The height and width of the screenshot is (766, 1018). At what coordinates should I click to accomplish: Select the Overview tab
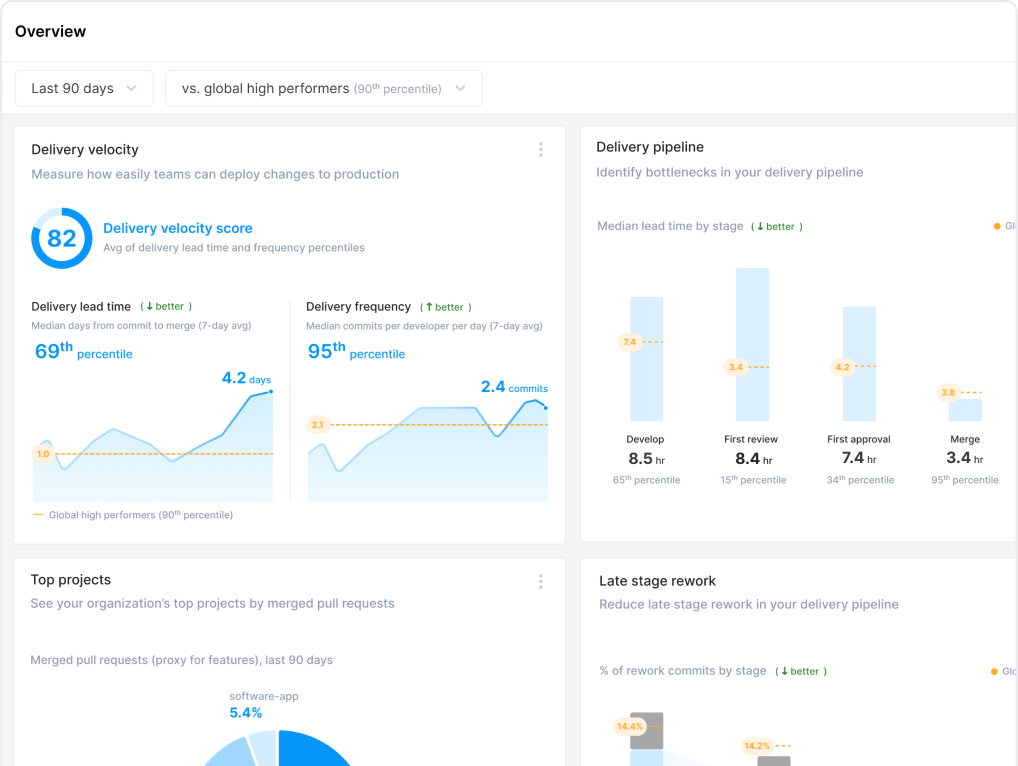tap(50, 31)
